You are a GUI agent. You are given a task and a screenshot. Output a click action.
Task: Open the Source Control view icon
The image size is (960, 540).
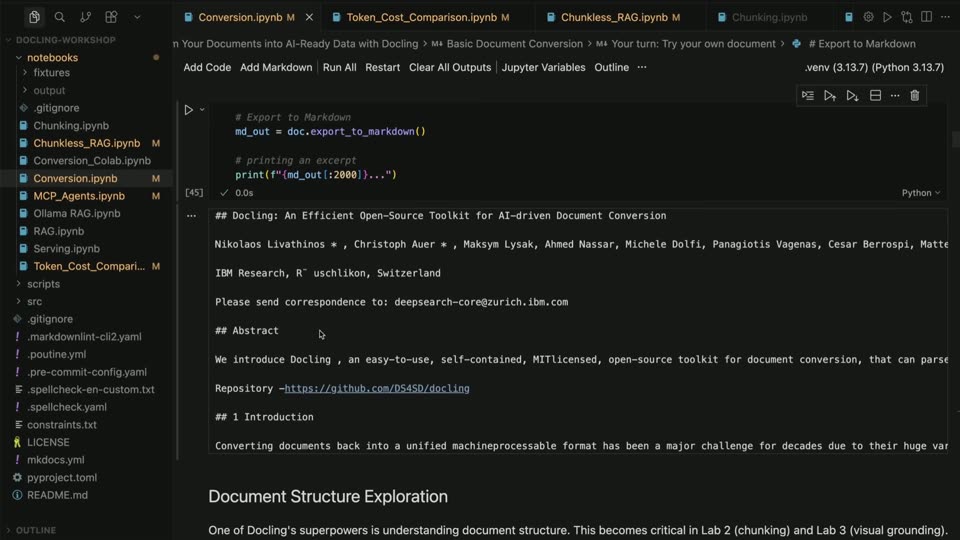(85, 17)
